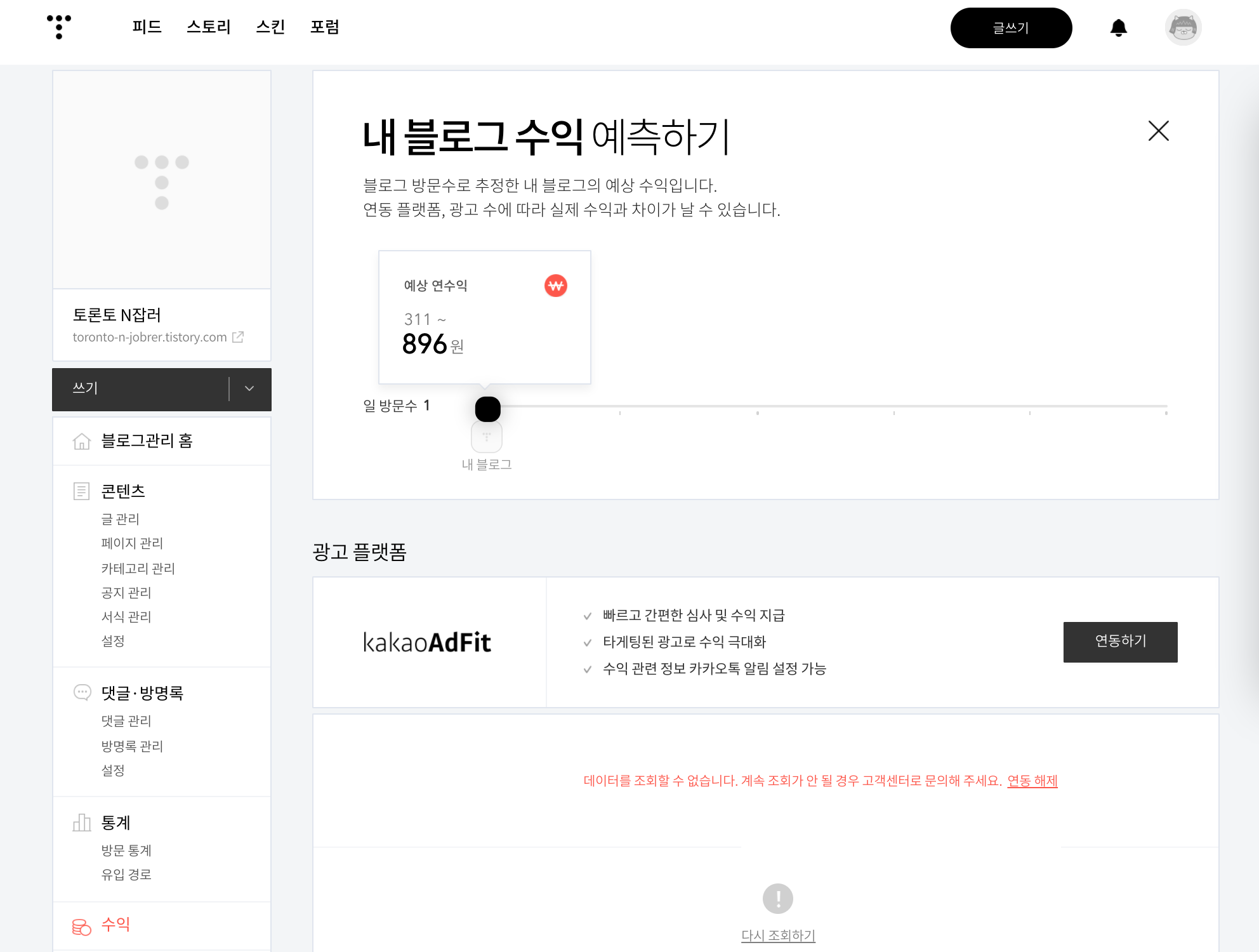The image size is (1259, 952).
Task: Click the 통계 bar chart icon
Action: coord(82,823)
